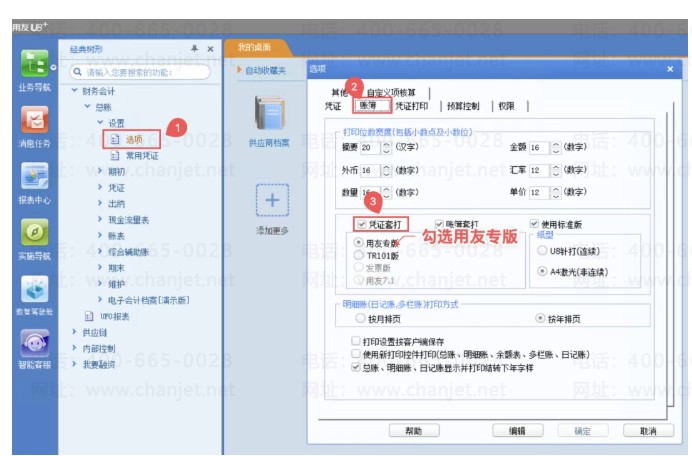This screenshot has width=692, height=456.
Task: Switch to the 凭证打印 tab
Action: [x=411, y=106]
